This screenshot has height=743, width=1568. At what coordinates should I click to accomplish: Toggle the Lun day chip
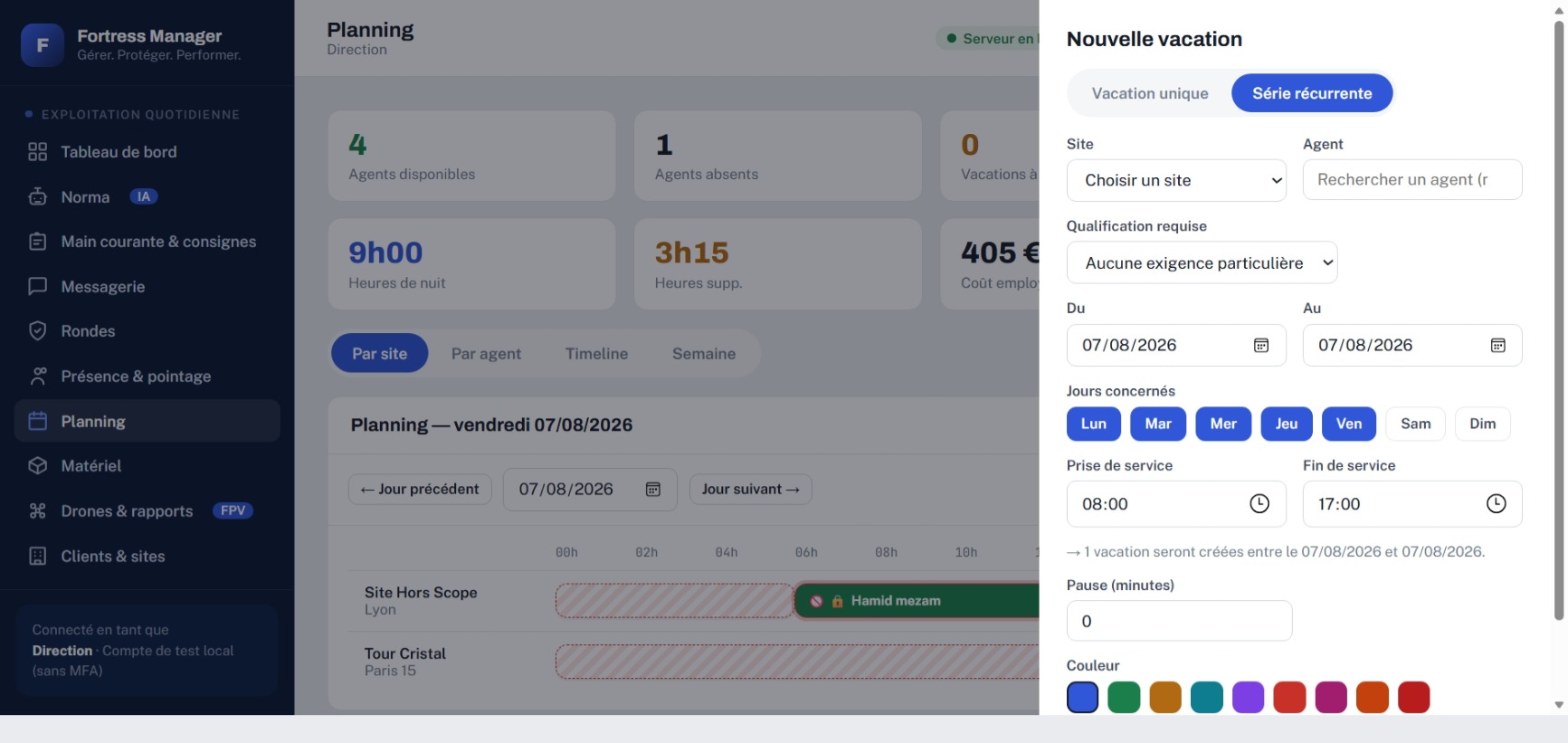click(x=1094, y=424)
